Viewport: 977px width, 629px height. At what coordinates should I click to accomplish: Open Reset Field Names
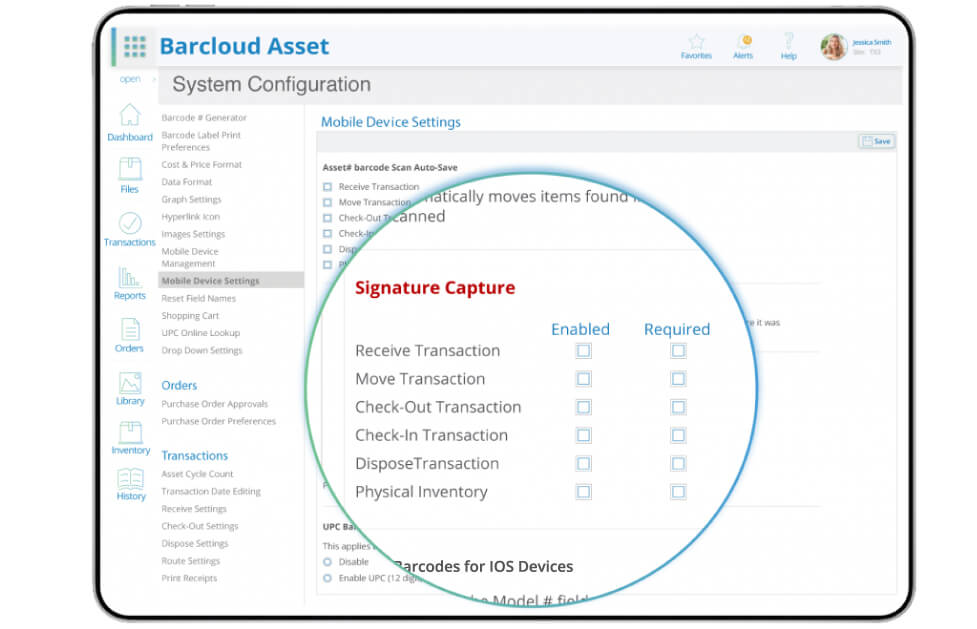tap(198, 299)
